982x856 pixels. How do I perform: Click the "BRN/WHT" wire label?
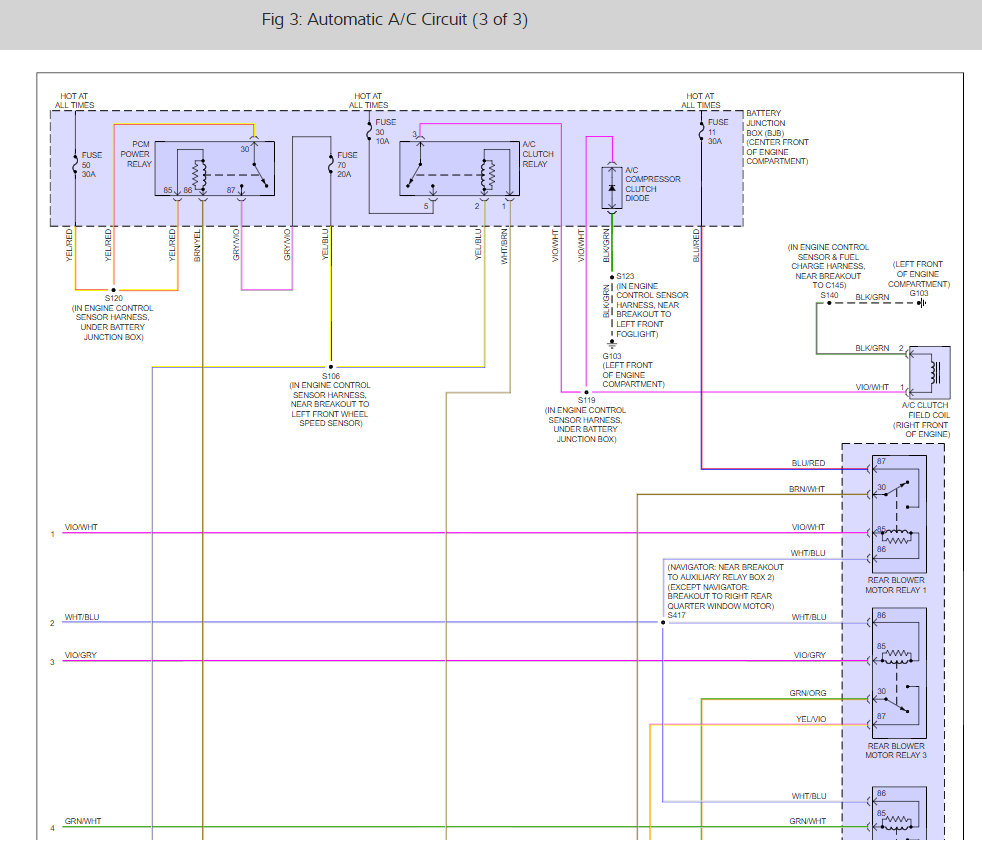click(x=807, y=489)
